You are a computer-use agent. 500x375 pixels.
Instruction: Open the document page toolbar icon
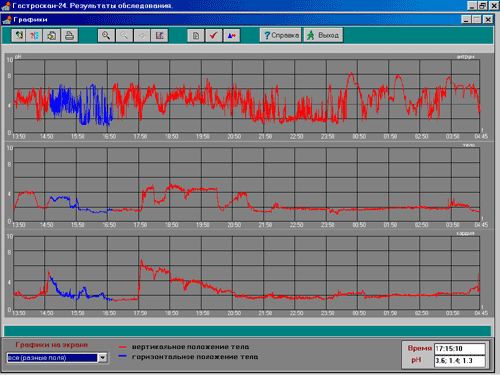click(x=196, y=35)
